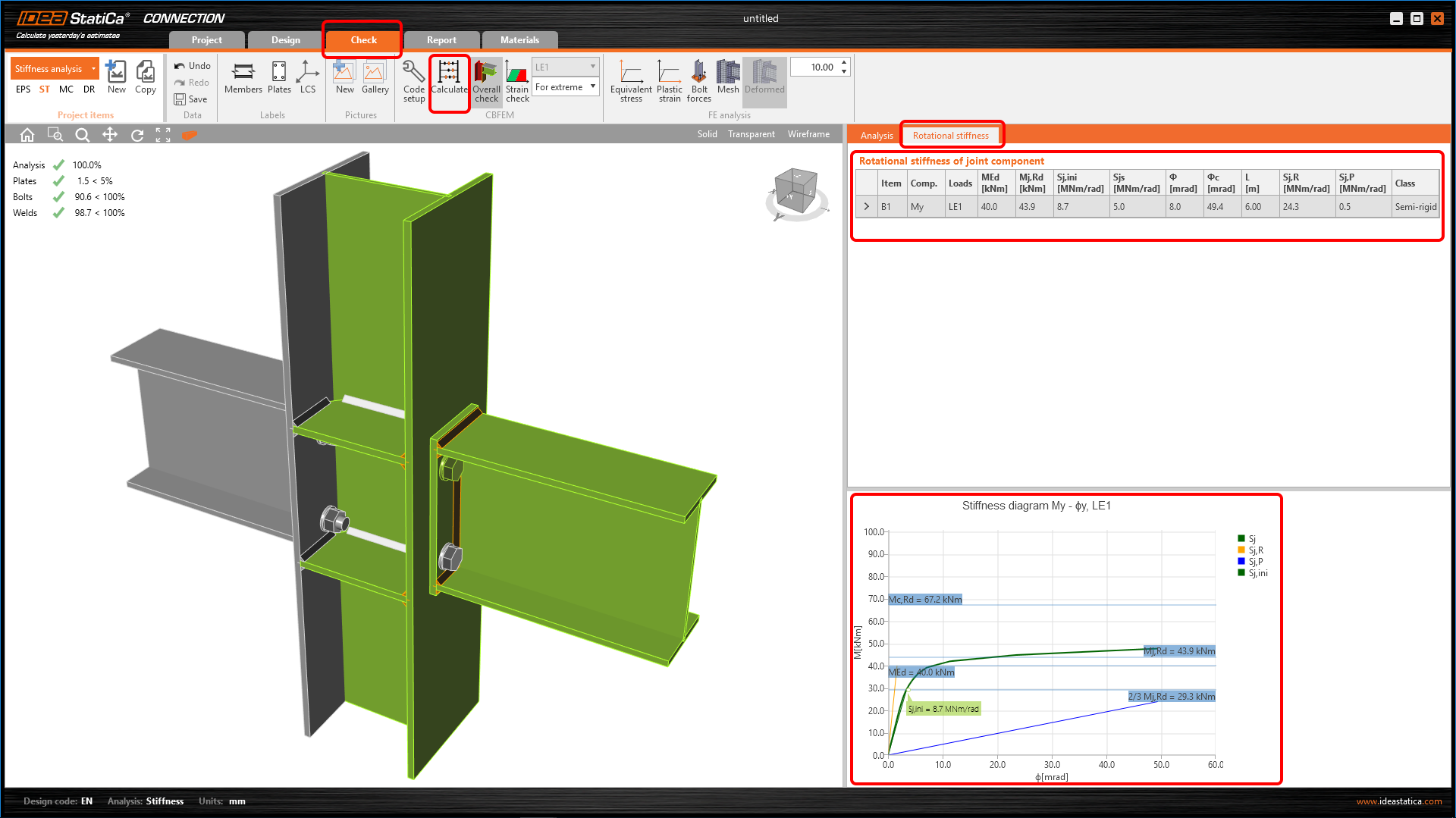
Task: Click the Calculate icon in CBFEM group
Action: pyautogui.click(x=449, y=79)
